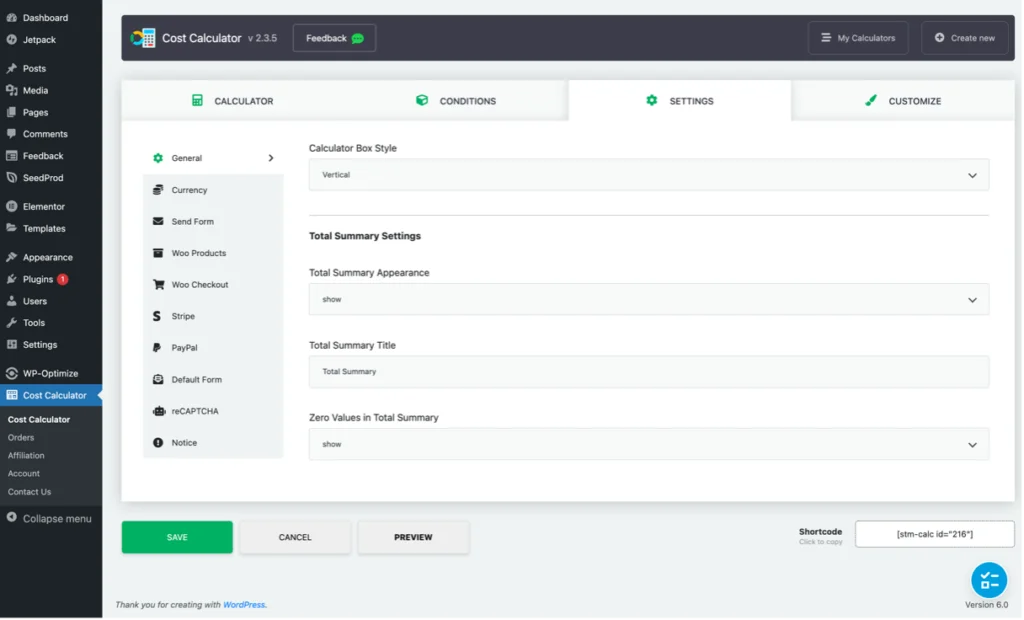Viewport: 1024px width, 620px height.
Task: Click the Media icon
Action: click(x=12, y=91)
